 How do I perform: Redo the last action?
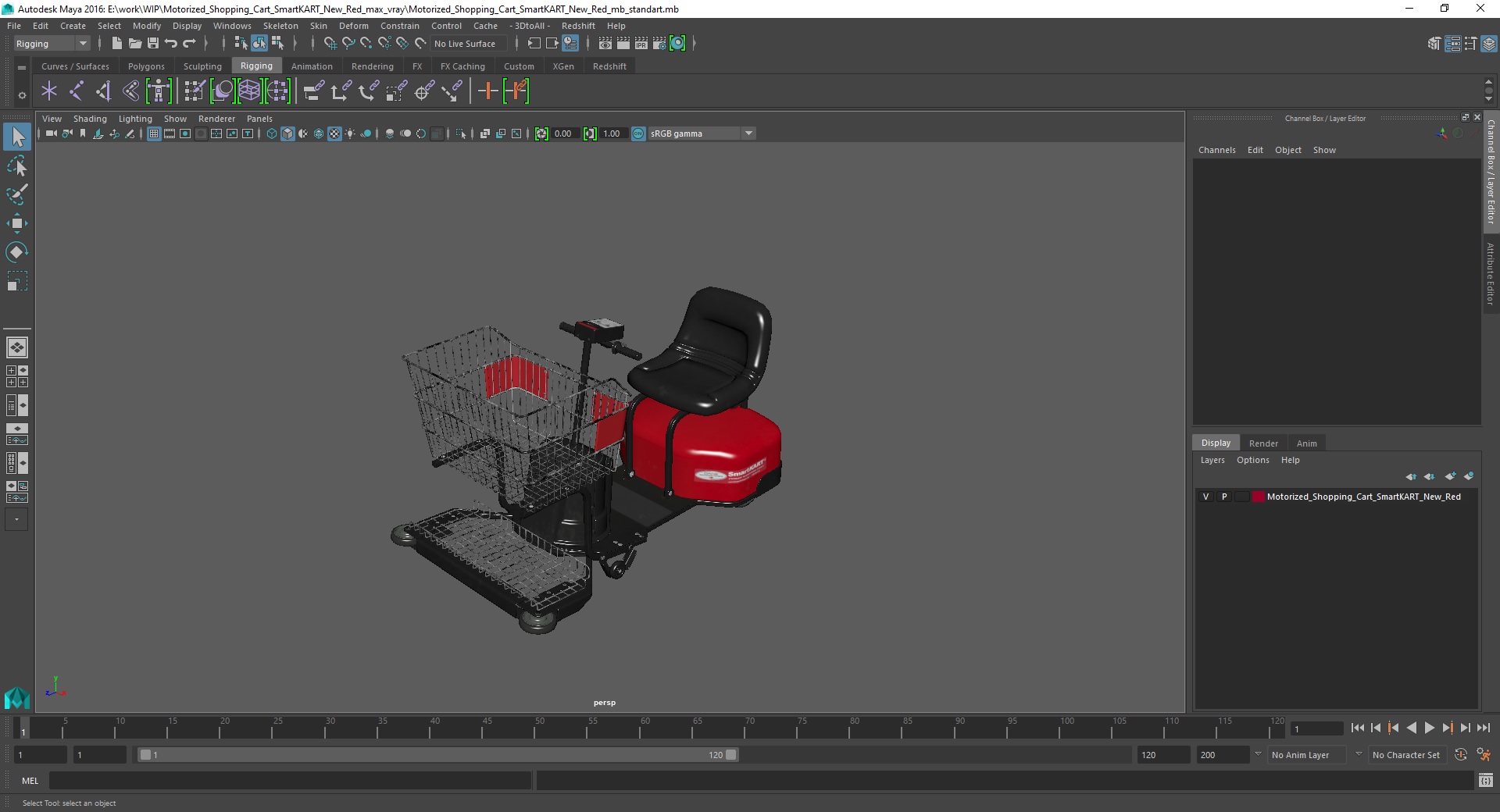pyautogui.click(x=189, y=44)
